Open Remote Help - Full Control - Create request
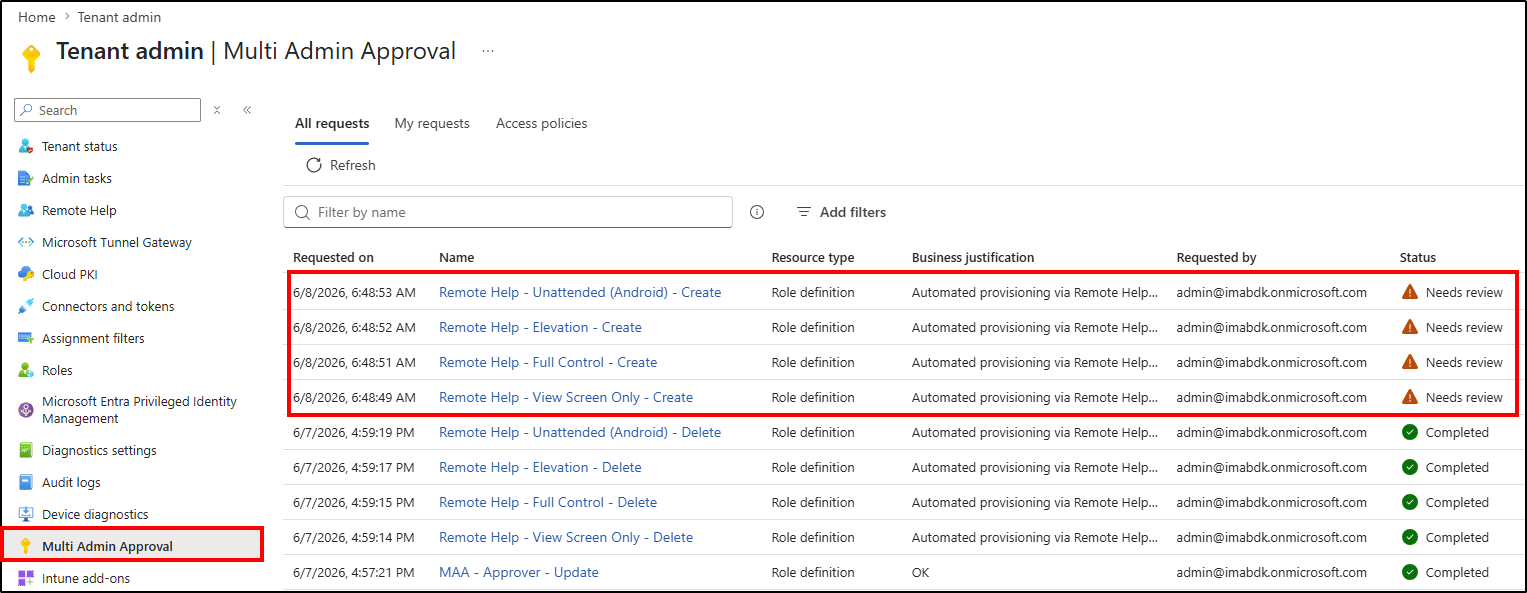 coord(548,362)
